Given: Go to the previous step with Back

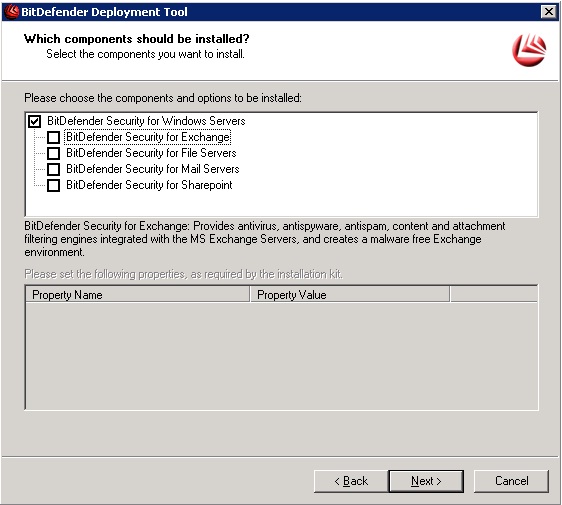Looking at the screenshot, I should point(351,481).
